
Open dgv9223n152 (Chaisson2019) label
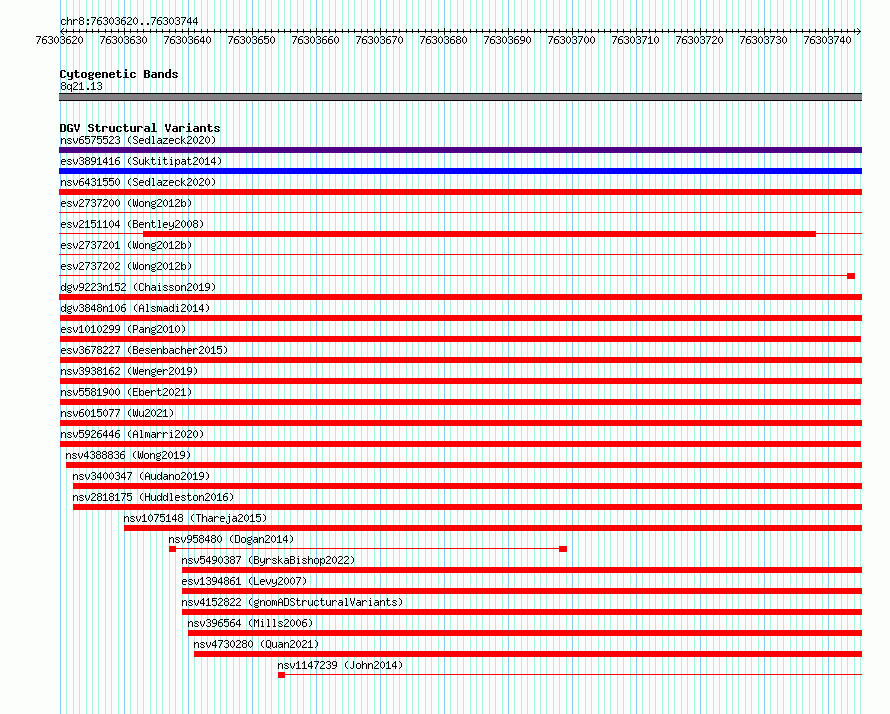tap(138, 287)
